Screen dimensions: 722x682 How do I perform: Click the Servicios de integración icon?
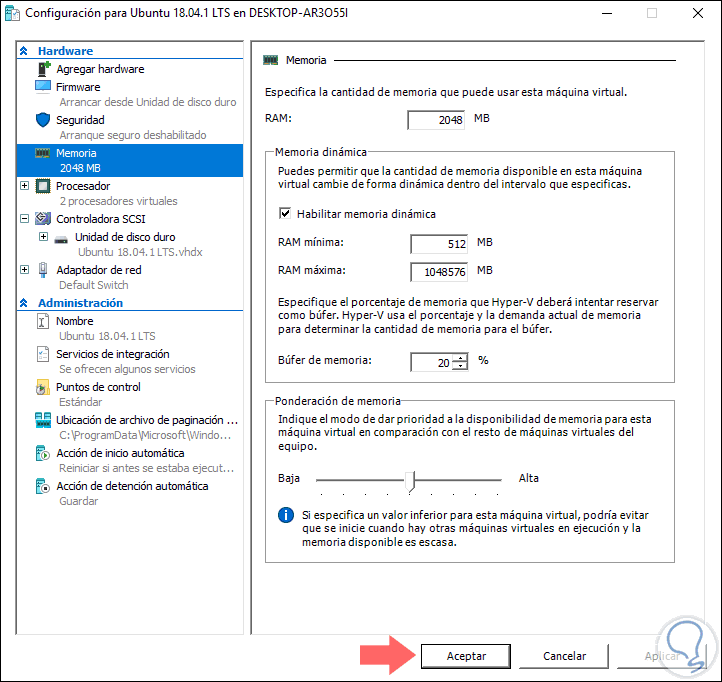point(42,354)
